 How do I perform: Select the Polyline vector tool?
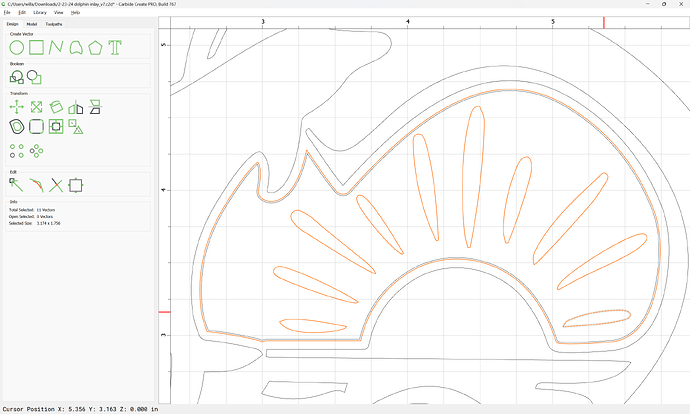click(56, 48)
